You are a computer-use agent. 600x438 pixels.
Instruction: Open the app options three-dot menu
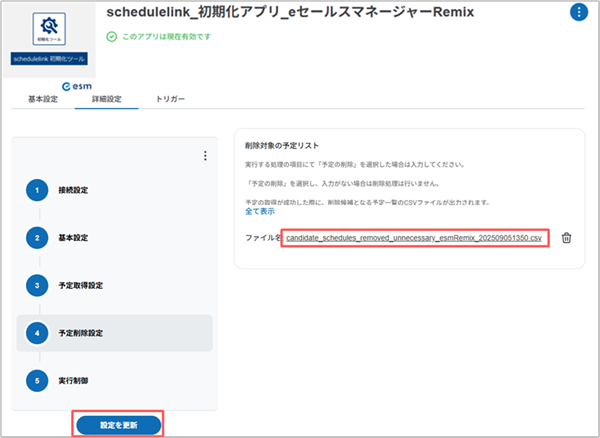click(x=578, y=13)
